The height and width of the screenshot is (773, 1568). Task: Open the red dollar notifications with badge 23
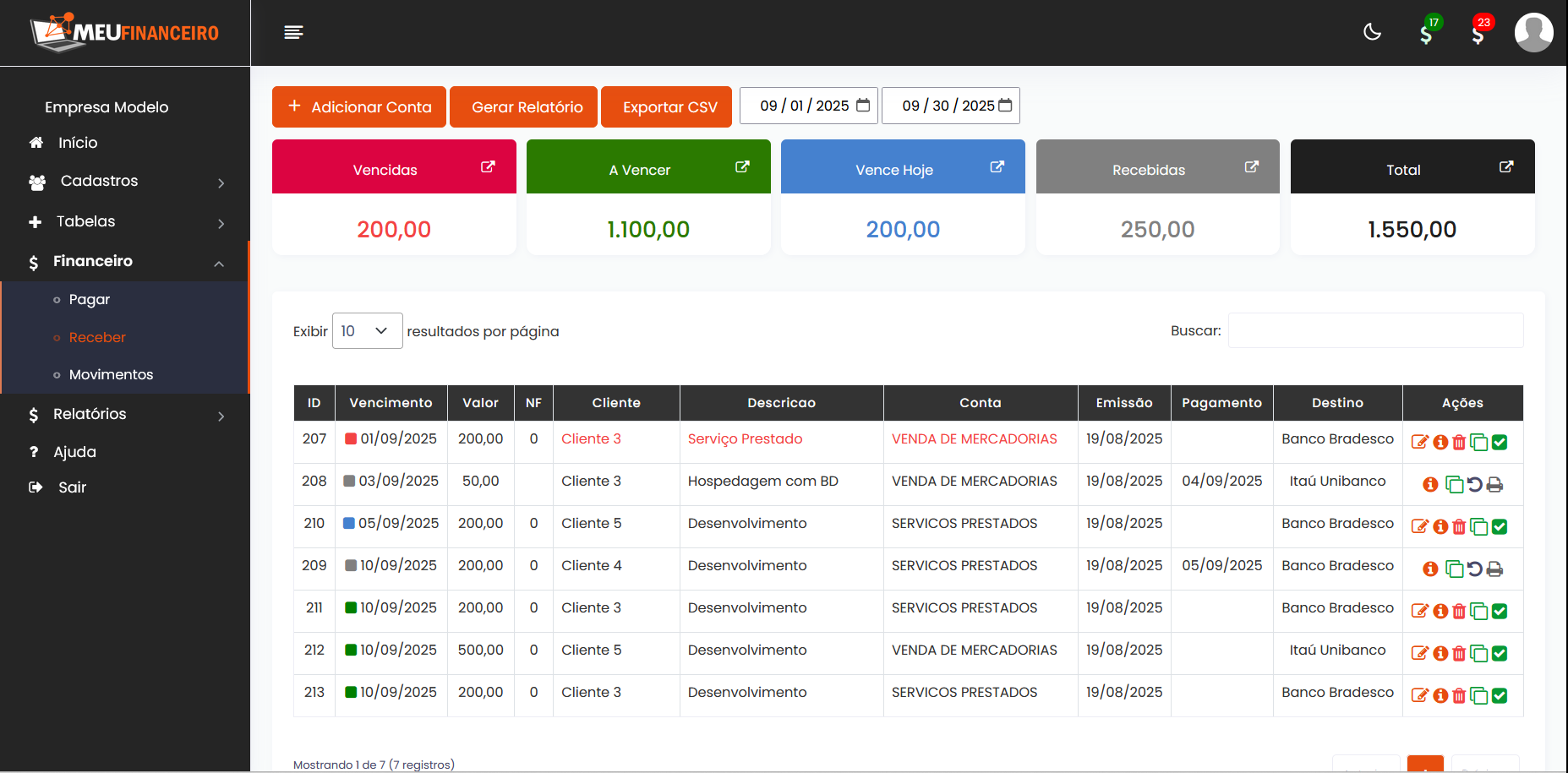(1478, 34)
